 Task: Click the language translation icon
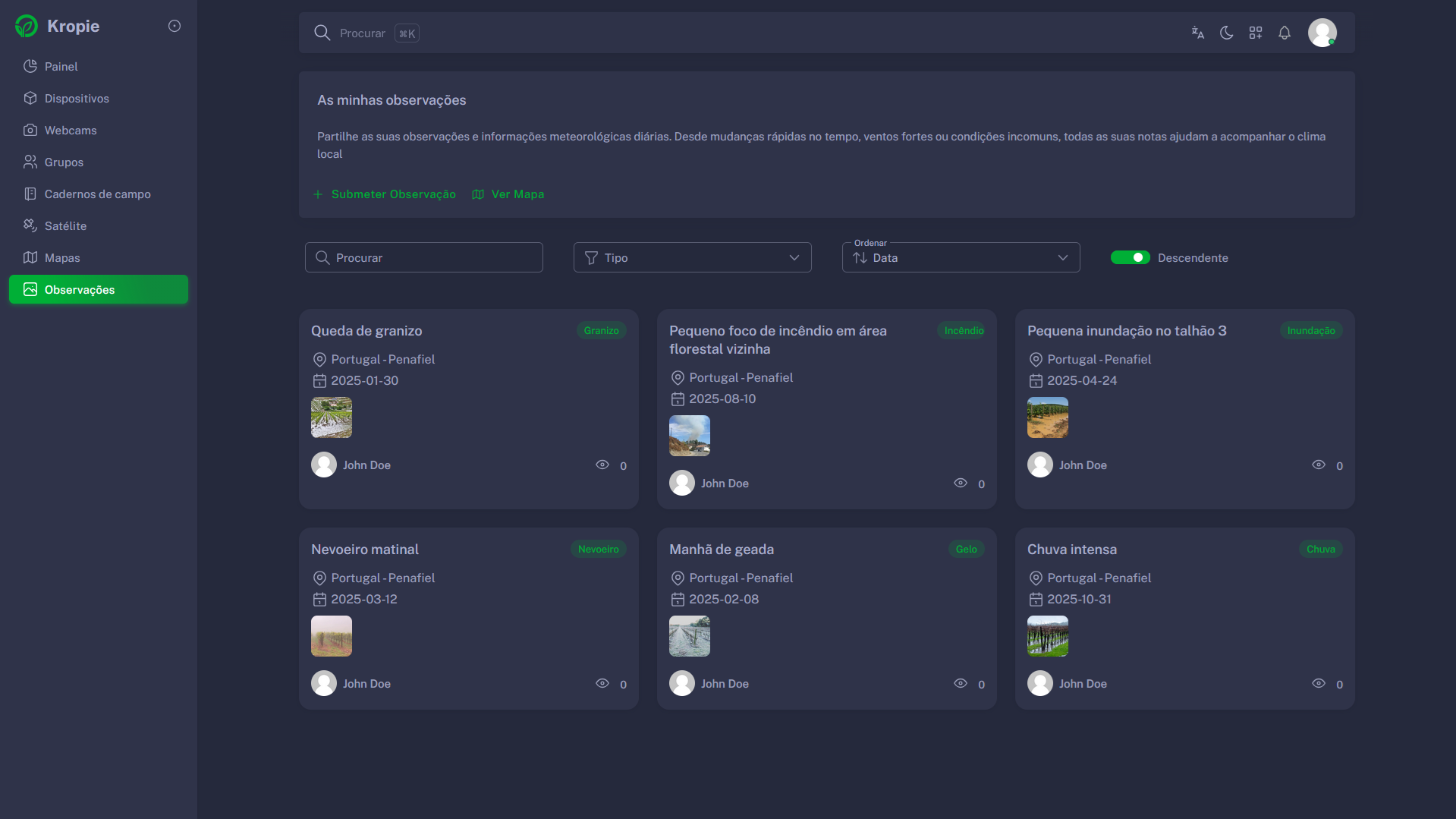click(1197, 33)
